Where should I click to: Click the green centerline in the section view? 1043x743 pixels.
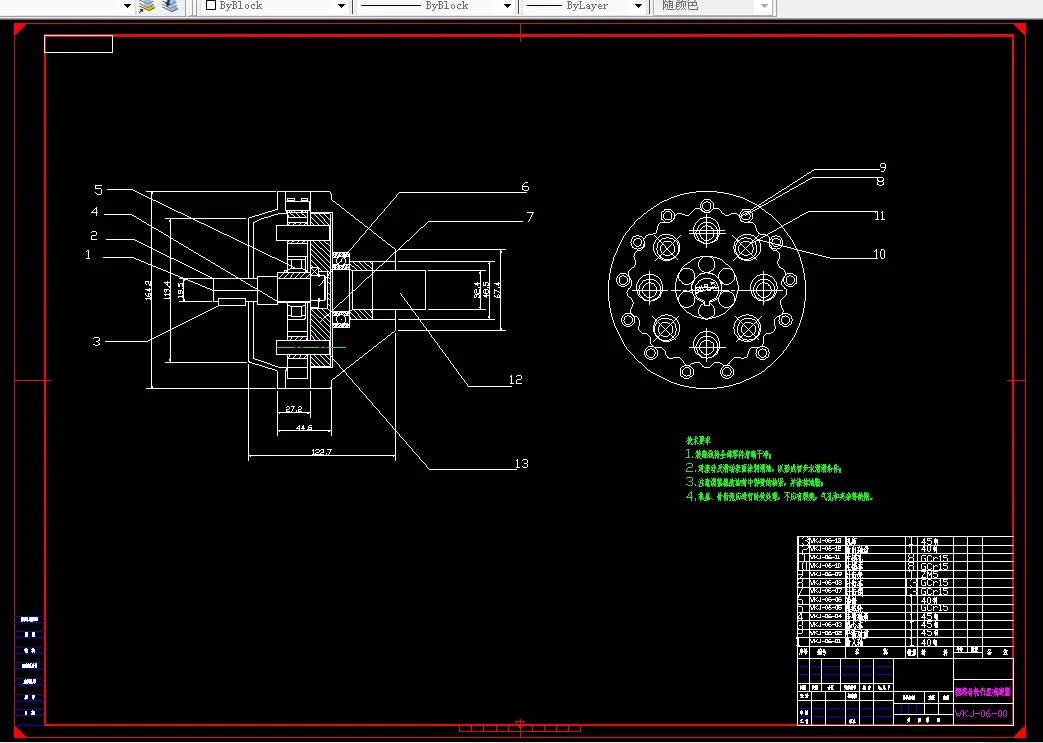[311, 347]
